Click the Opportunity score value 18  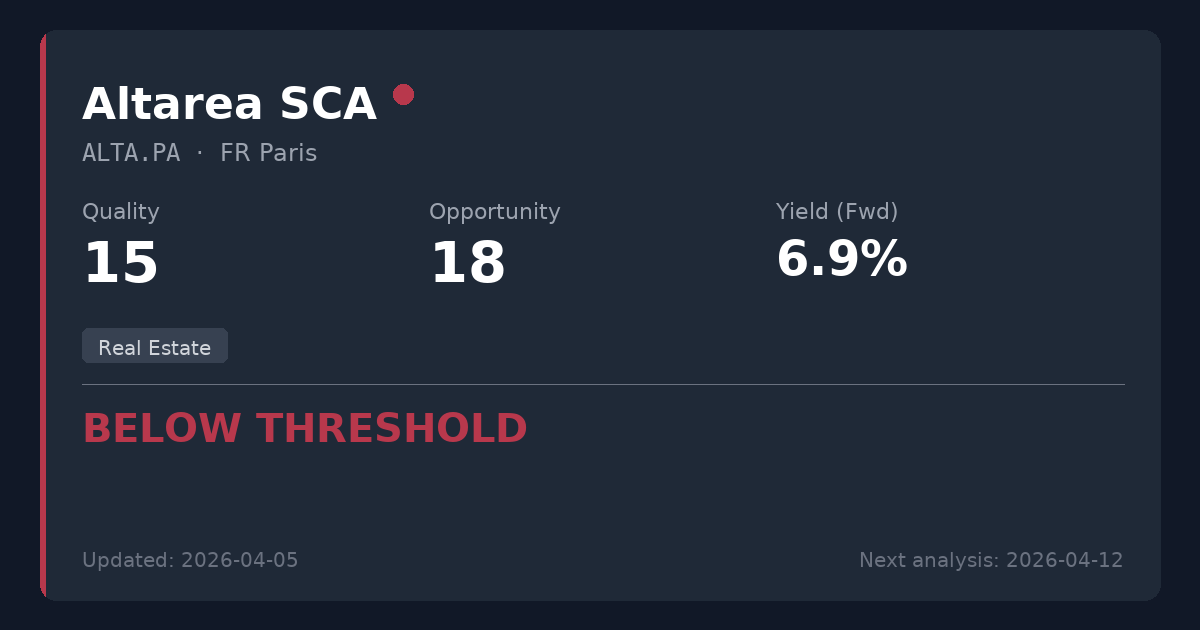tap(467, 264)
